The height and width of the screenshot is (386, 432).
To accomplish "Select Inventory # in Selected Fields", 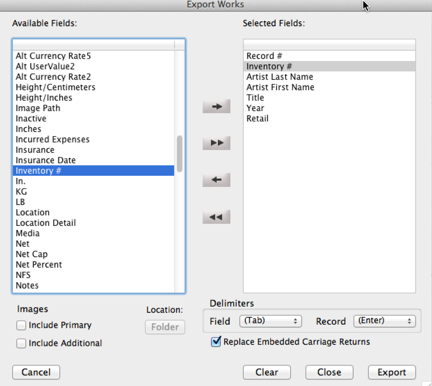I will (x=329, y=66).
